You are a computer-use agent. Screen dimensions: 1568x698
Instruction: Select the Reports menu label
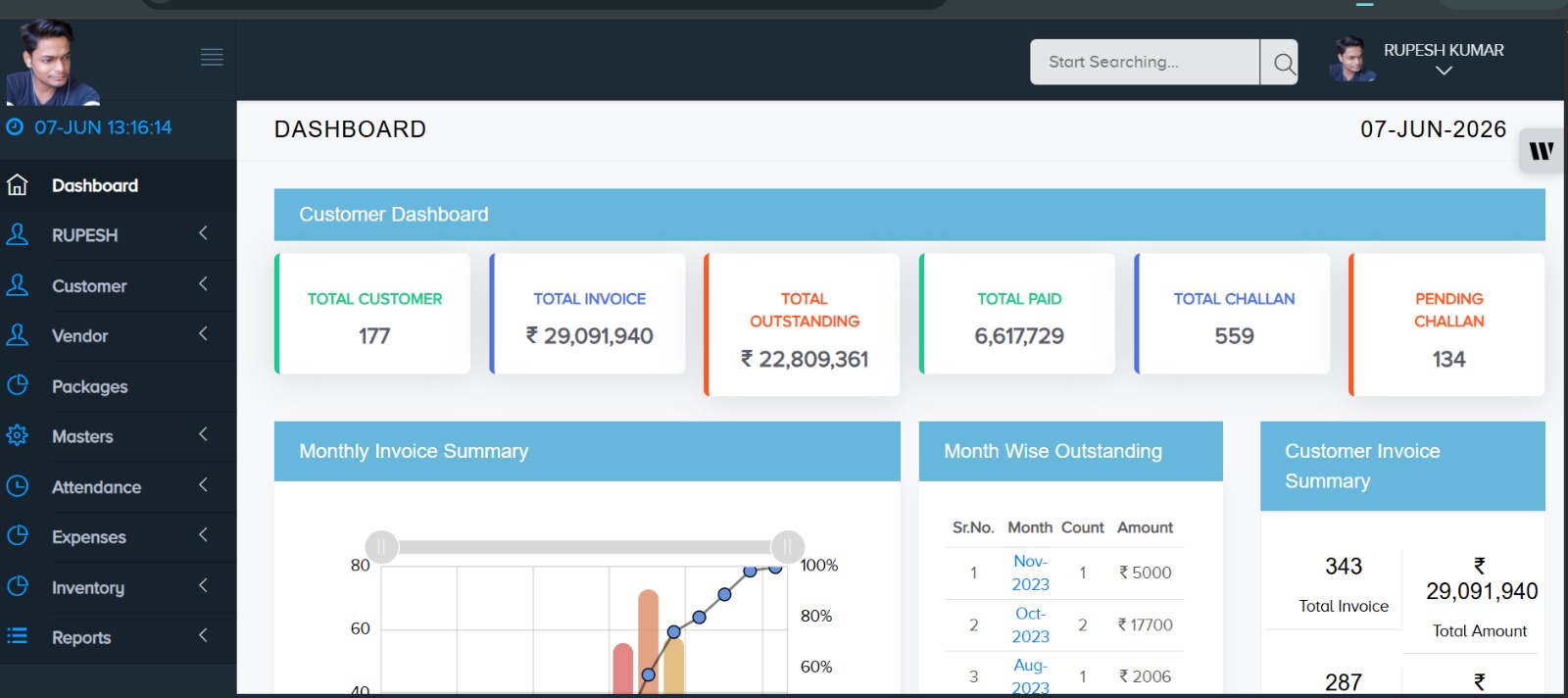click(x=81, y=637)
